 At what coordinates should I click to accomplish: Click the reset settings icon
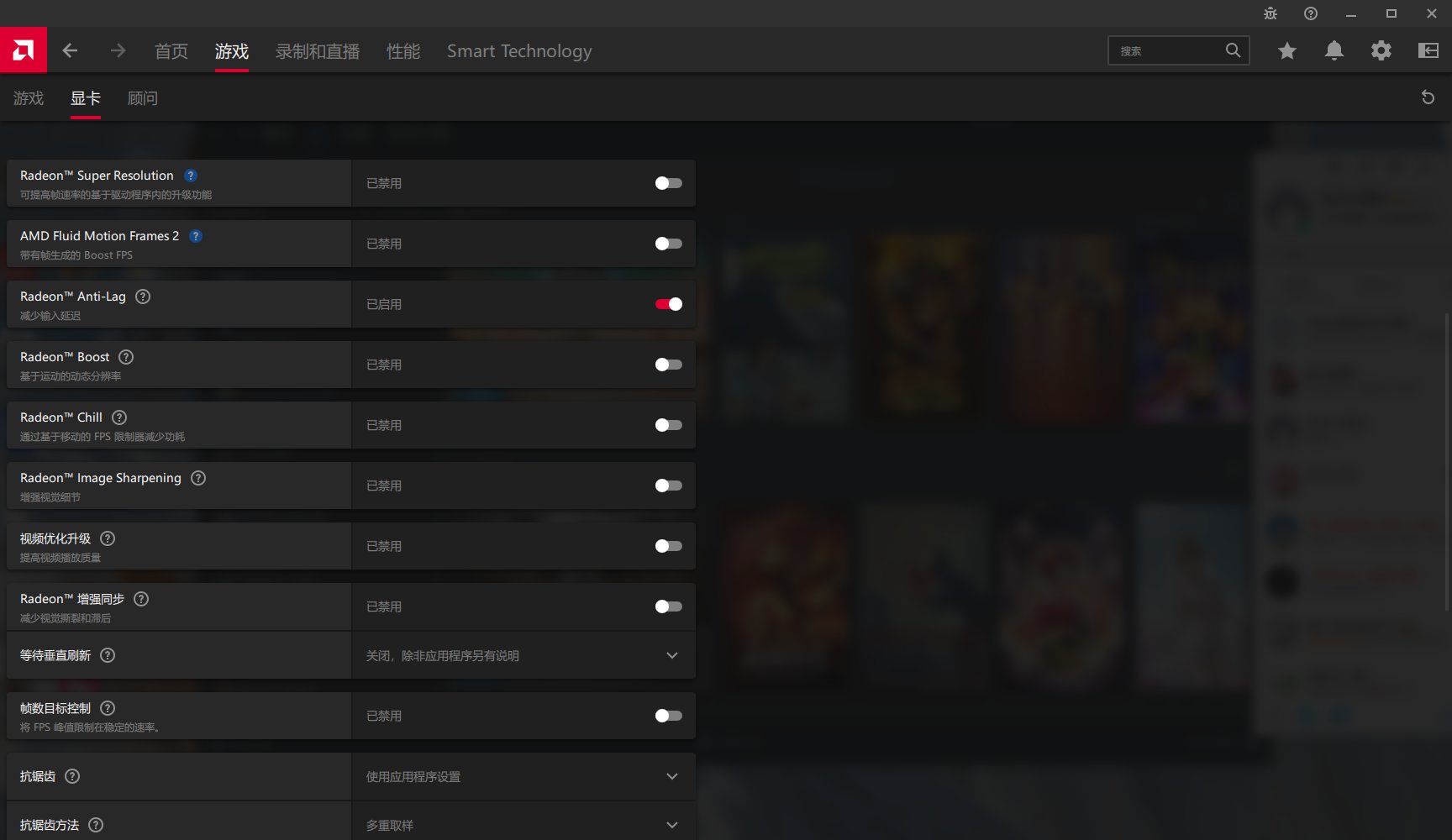click(x=1428, y=97)
